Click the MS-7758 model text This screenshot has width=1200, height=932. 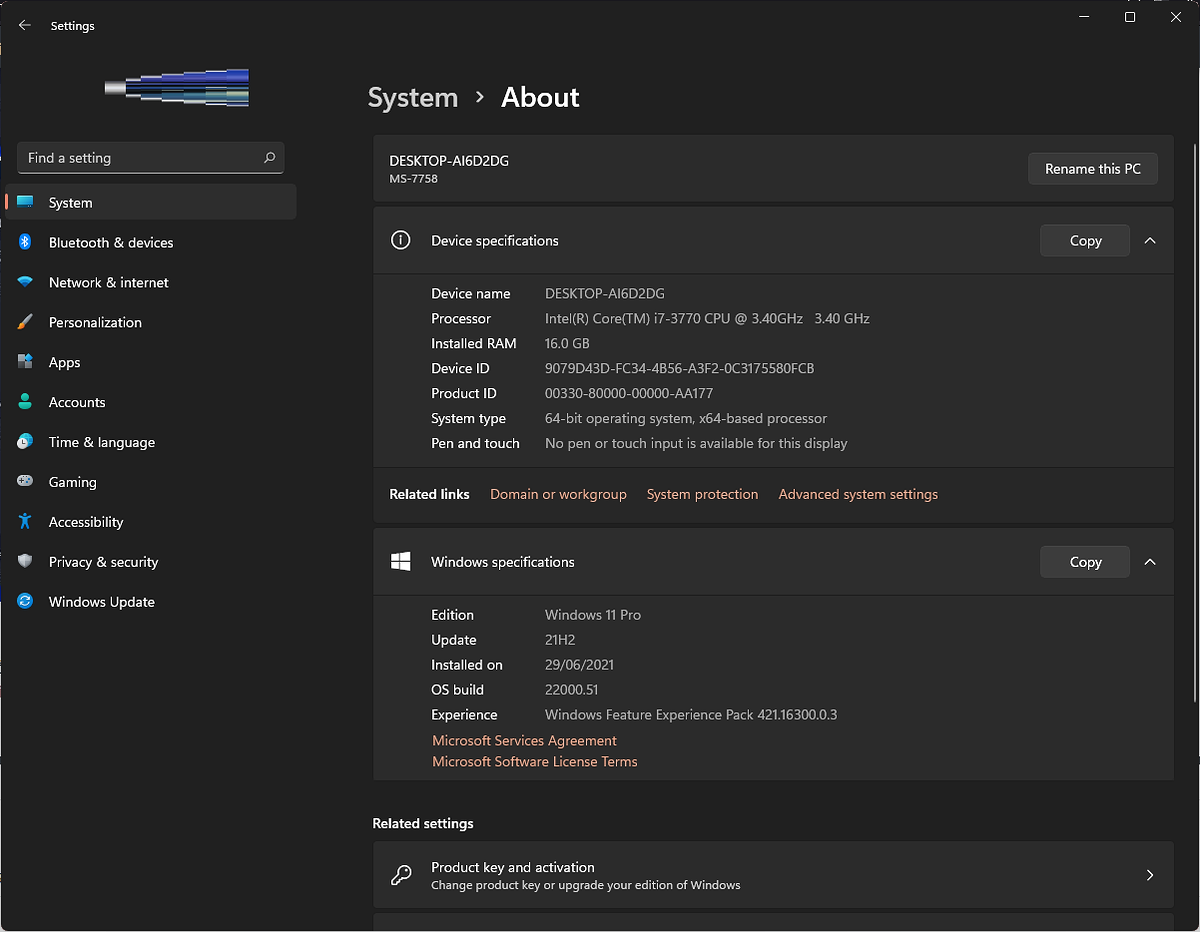[x=413, y=179]
